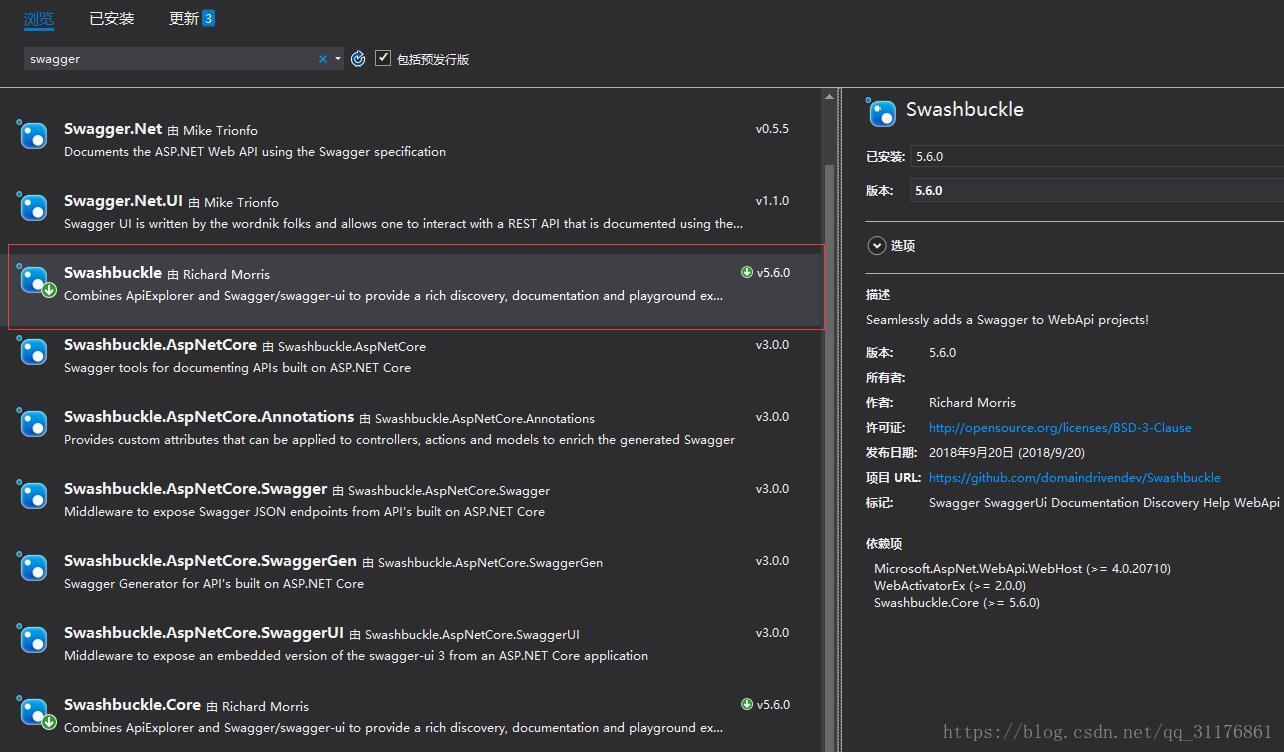
Task: Click the Swashbuckle.AspNetCore package icon
Action: 34,352
